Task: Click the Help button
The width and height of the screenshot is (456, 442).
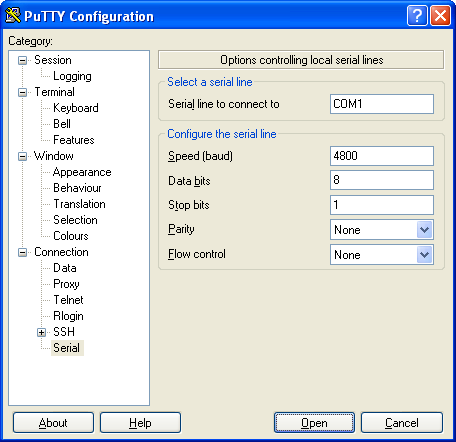Action: tap(140, 423)
